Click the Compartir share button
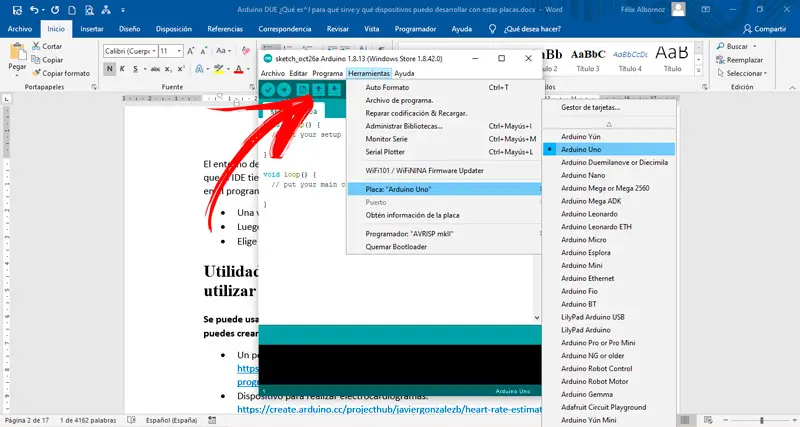This screenshot has height=427, width=800. pyautogui.click(x=764, y=29)
